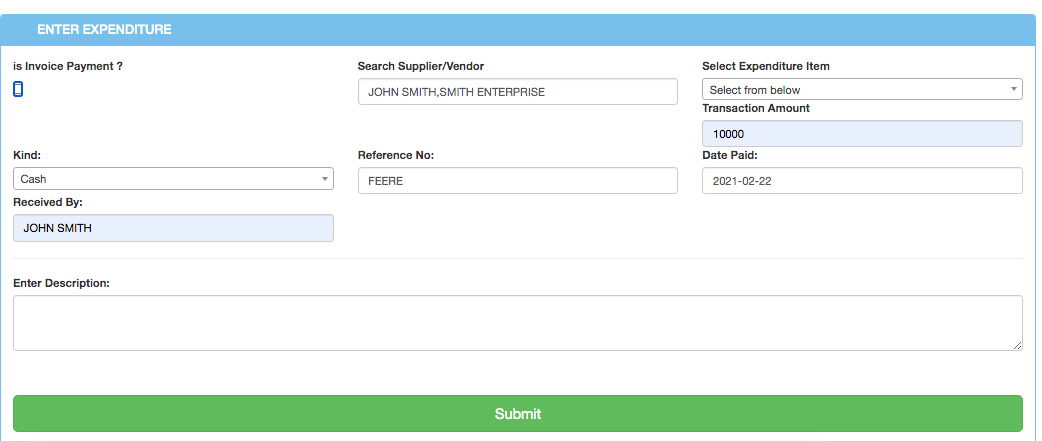Image resolution: width=1042 pixels, height=441 pixels.
Task: Expand the Kind dropdown showing Cash
Action: (172, 179)
